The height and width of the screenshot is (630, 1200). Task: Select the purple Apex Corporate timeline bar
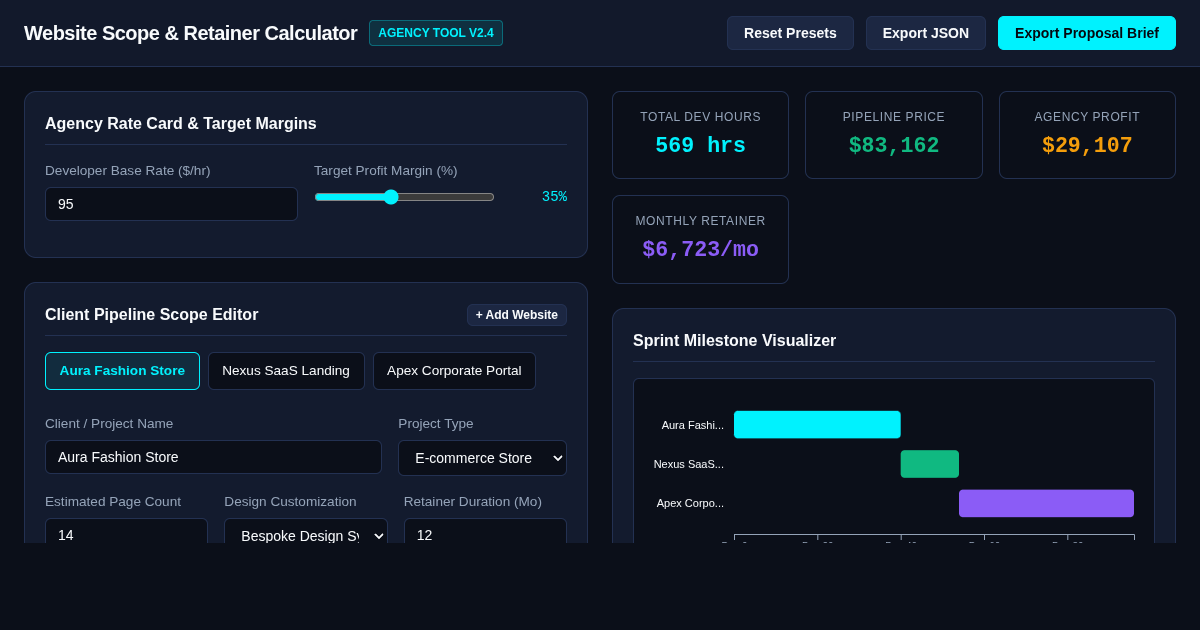coord(1046,503)
